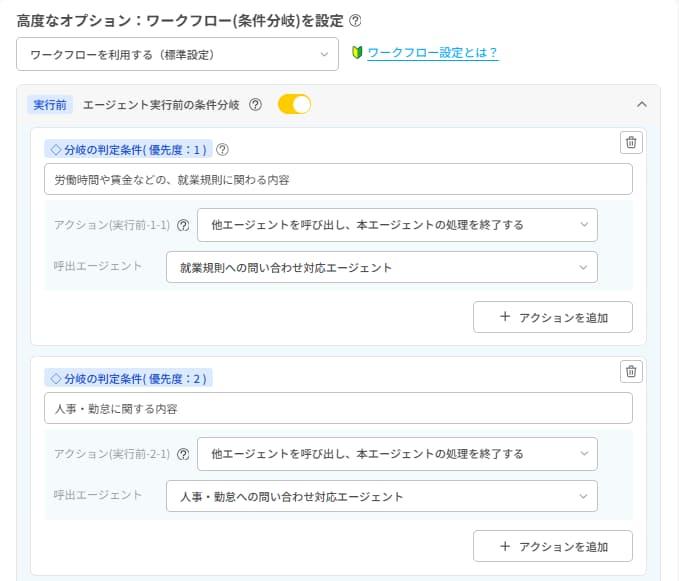
Task: Click the 労働時間や賃金 condition input field
Action: [x=338, y=180]
